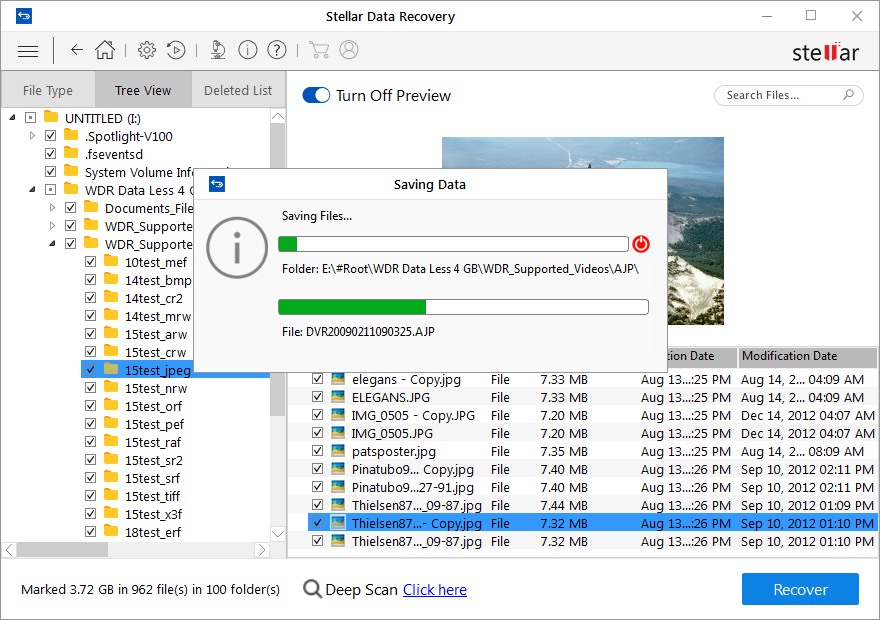
Task: Open the shopping cart icon
Action: pyautogui.click(x=319, y=50)
